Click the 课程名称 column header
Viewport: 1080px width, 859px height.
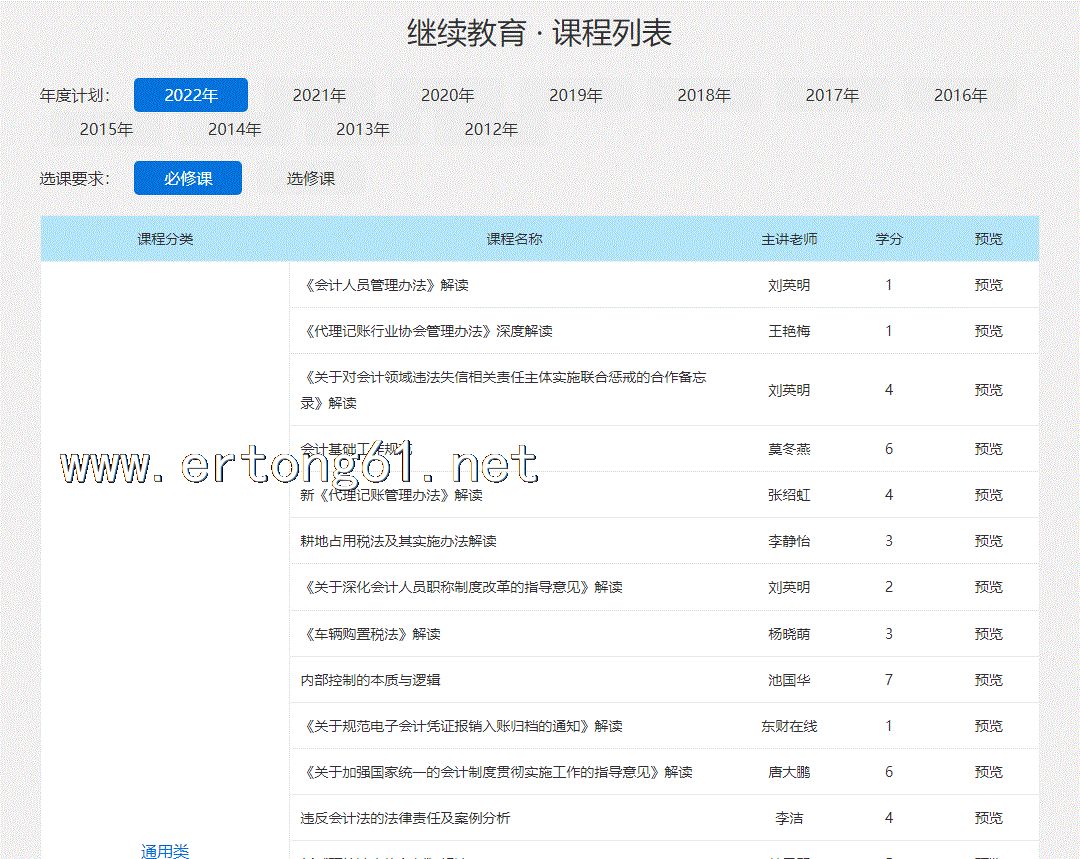click(x=514, y=239)
